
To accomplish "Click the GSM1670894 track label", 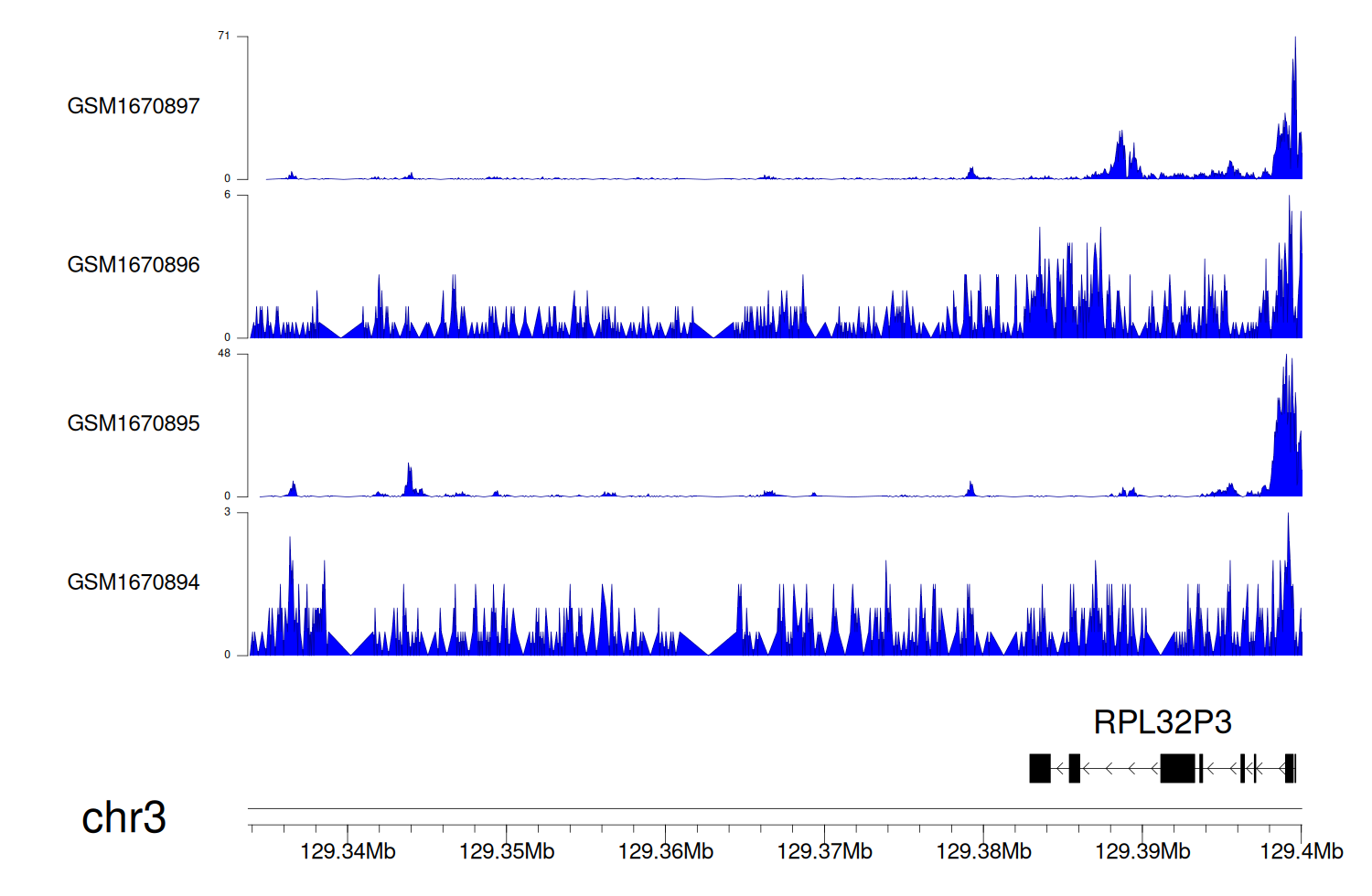I will (134, 582).
